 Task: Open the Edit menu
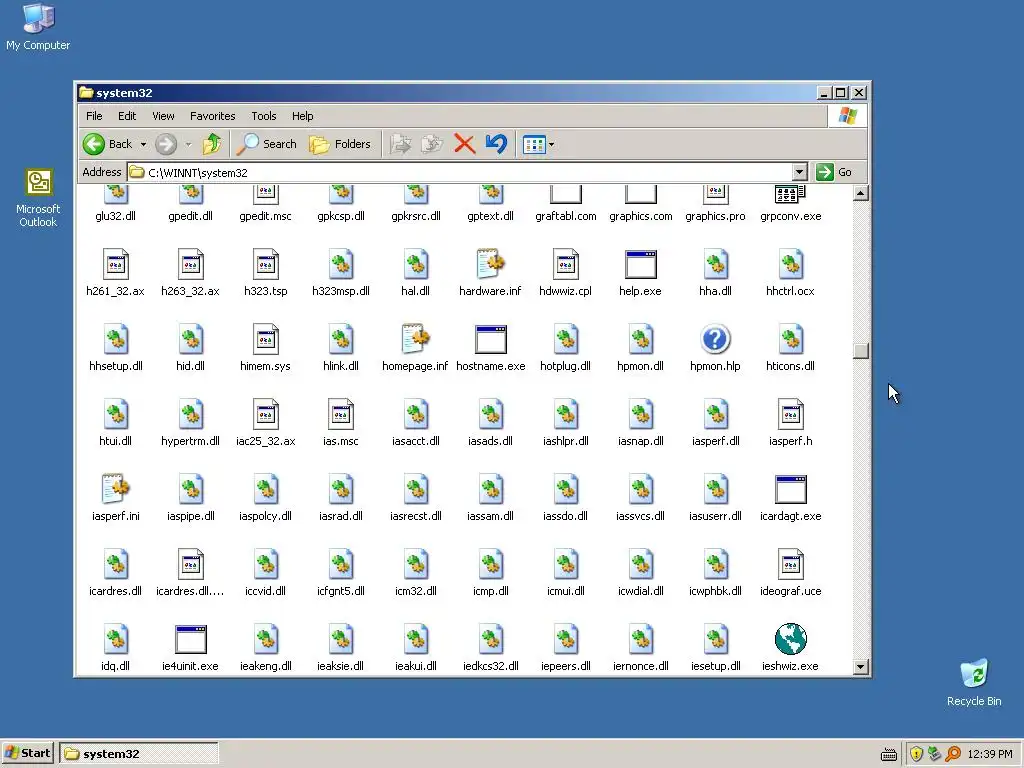click(127, 116)
